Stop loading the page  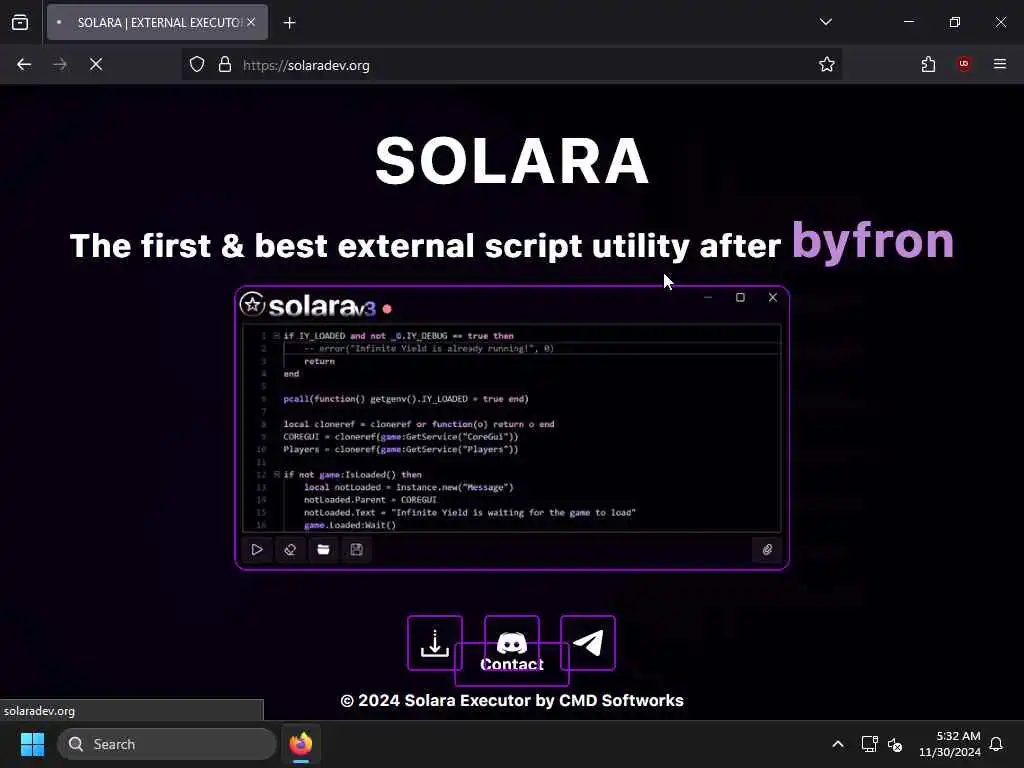[96, 65]
